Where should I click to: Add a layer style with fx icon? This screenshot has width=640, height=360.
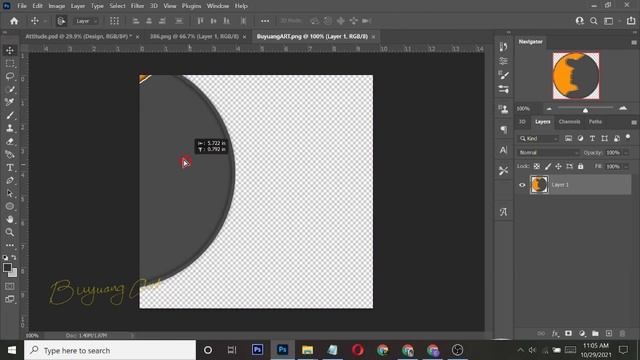[555, 333]
